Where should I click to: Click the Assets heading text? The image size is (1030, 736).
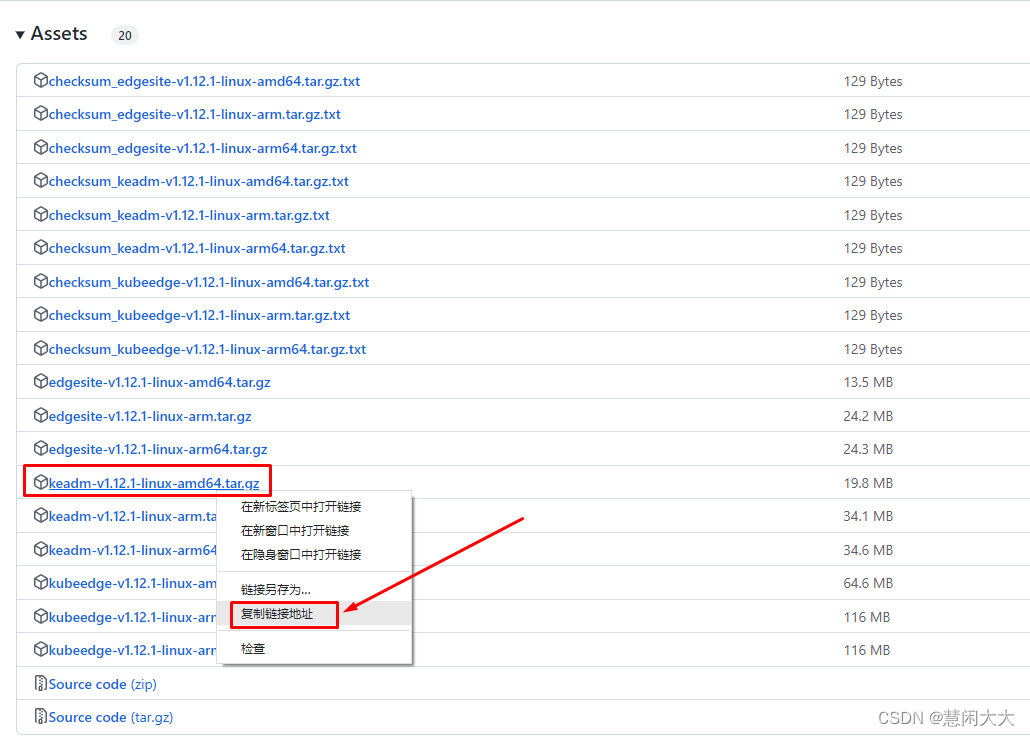point(59,34)
